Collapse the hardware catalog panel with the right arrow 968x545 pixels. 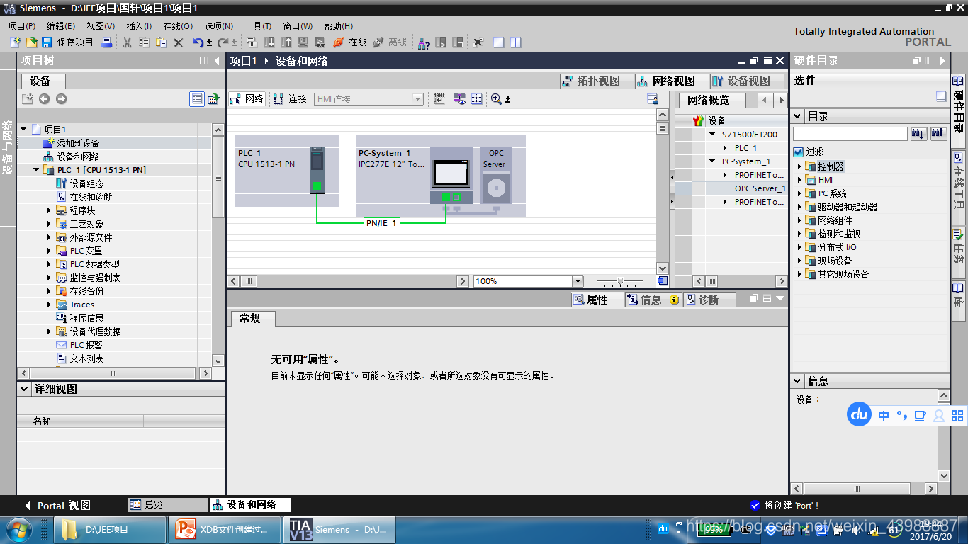(942, 60)
